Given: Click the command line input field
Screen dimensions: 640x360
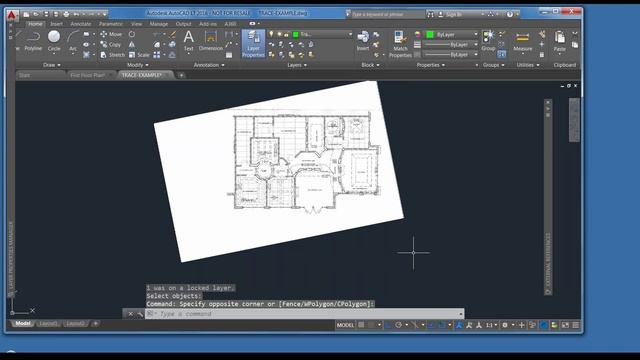Looking at the screenshot, I should [x=304, y=314].
